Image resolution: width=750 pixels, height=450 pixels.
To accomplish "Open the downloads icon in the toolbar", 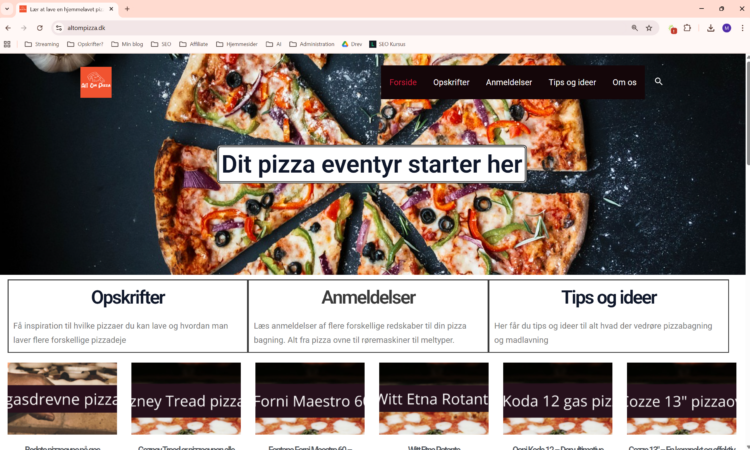I will pyautogui.click(x=711, y=28).
